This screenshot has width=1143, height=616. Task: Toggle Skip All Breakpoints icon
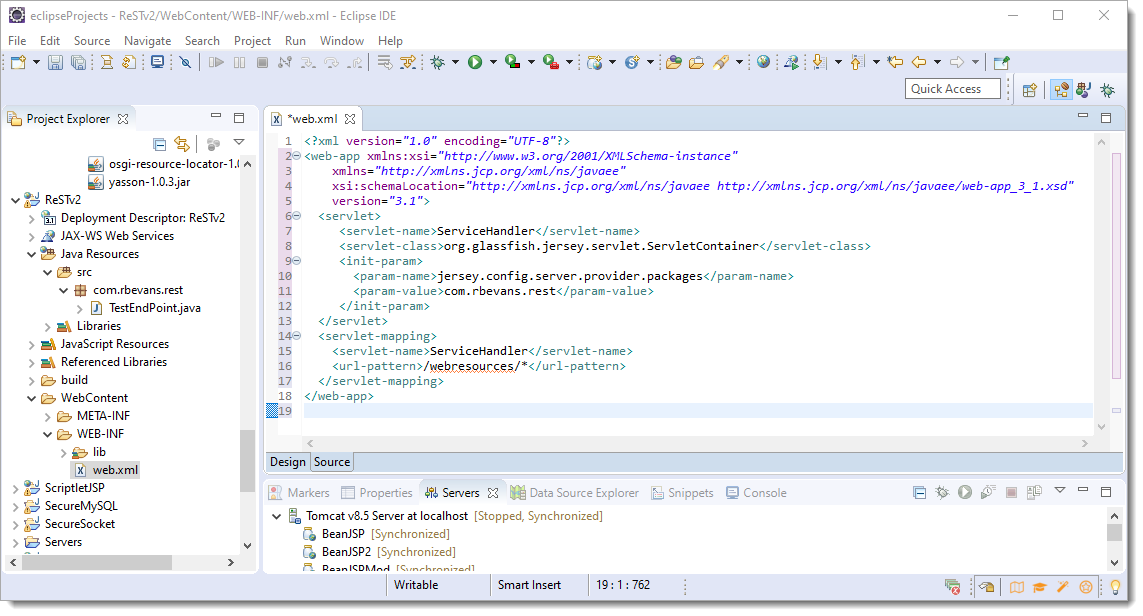186,63
